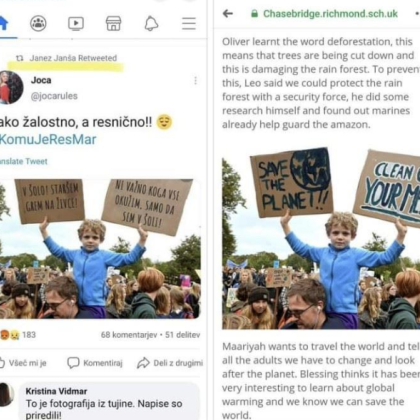The height and width of the screenshot is (420, 420).
Task: Open the Marketplace storefront icon
Action: 113,23
